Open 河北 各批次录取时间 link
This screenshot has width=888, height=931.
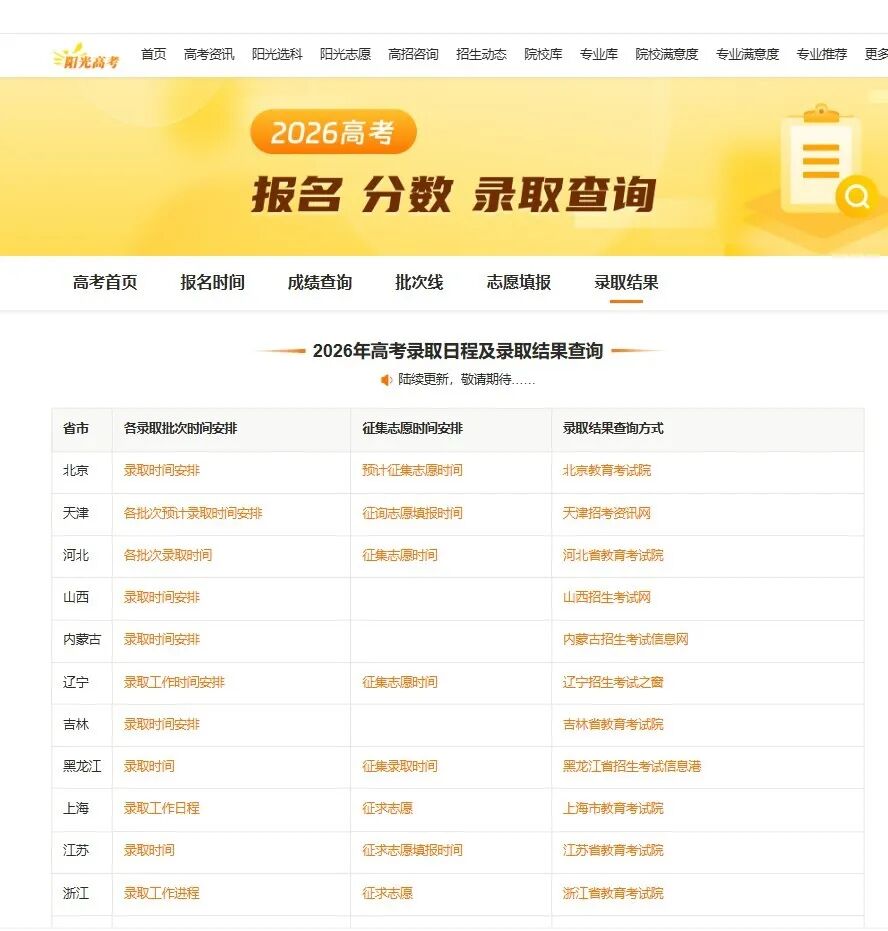[168, 555]
